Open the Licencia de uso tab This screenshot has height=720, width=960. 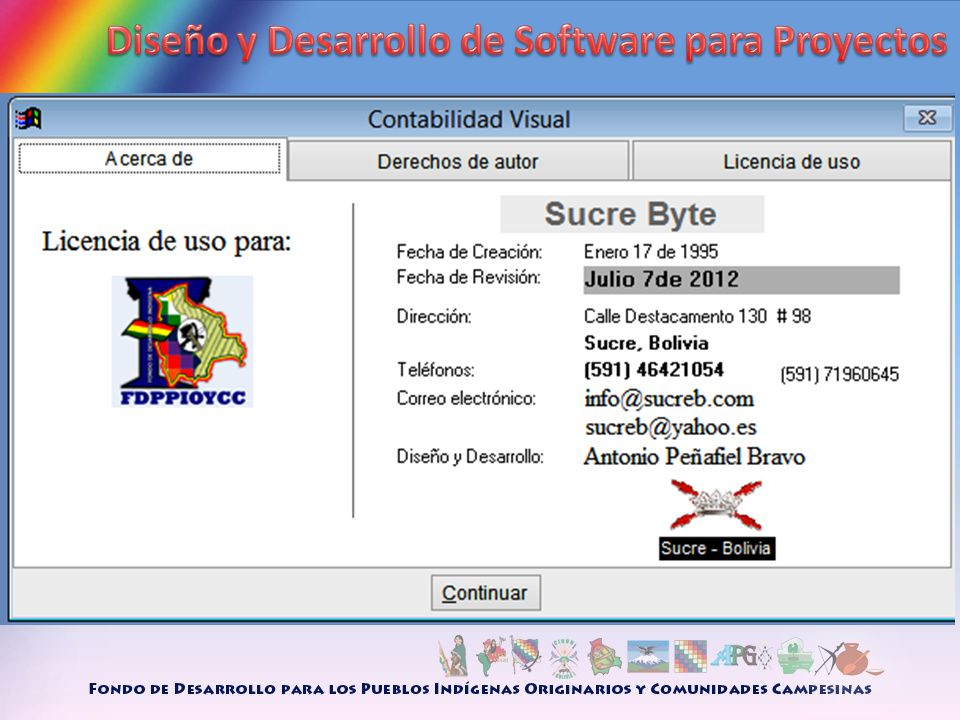(791, 162)
